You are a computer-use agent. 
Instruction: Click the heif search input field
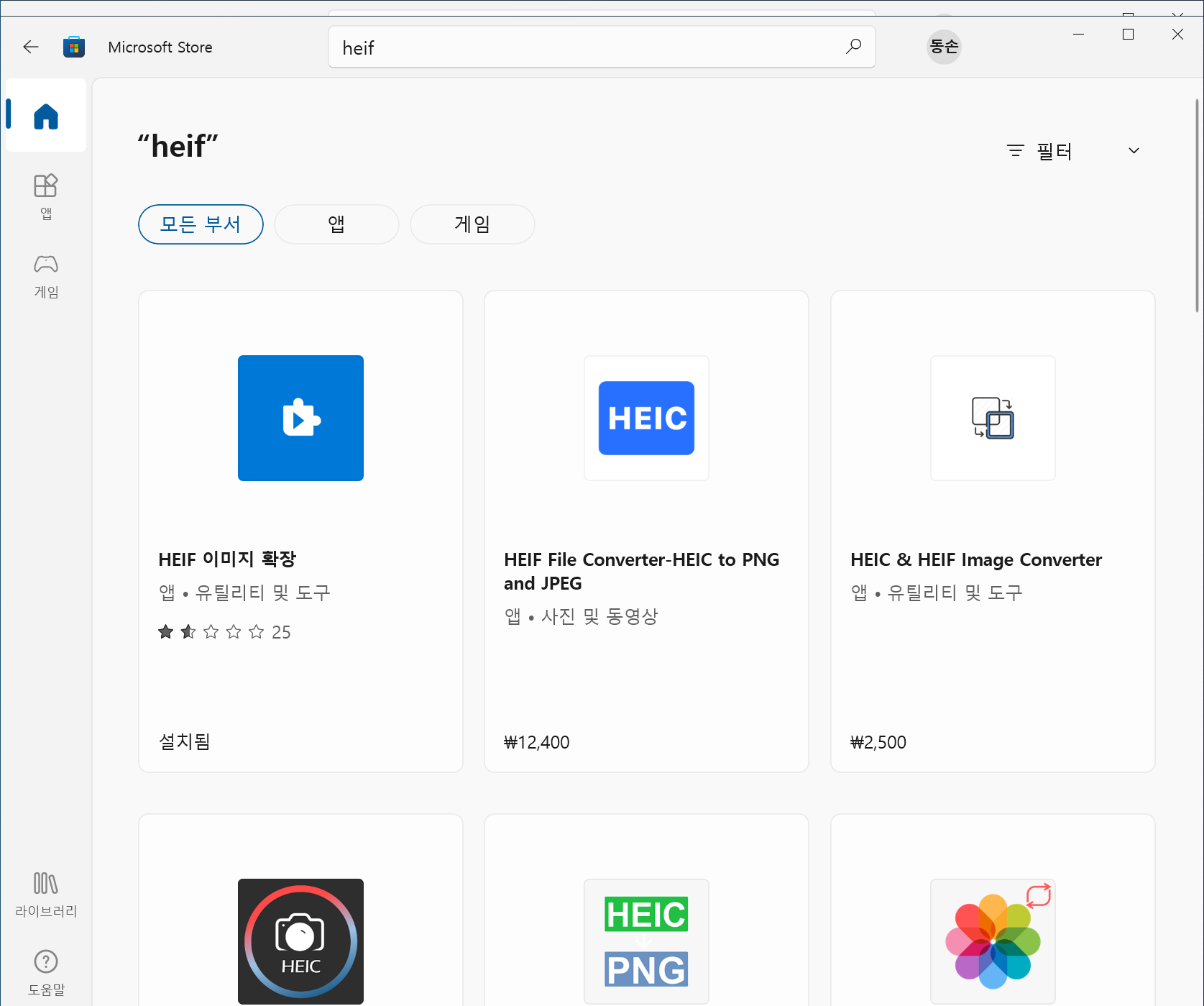click(602, 47)
